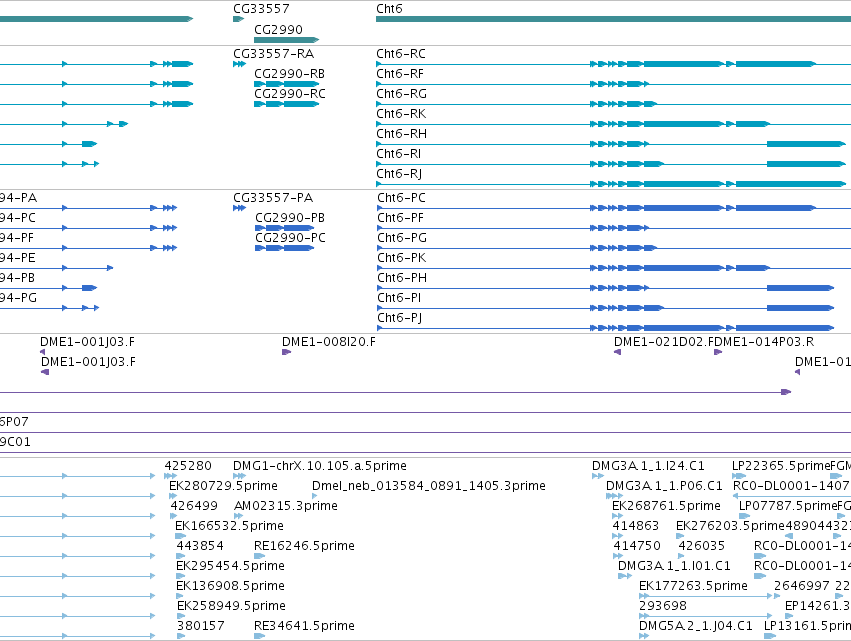851x641 pixels.
Task: Select protein CG33557-PA
Action: click(x=273, y=198)
